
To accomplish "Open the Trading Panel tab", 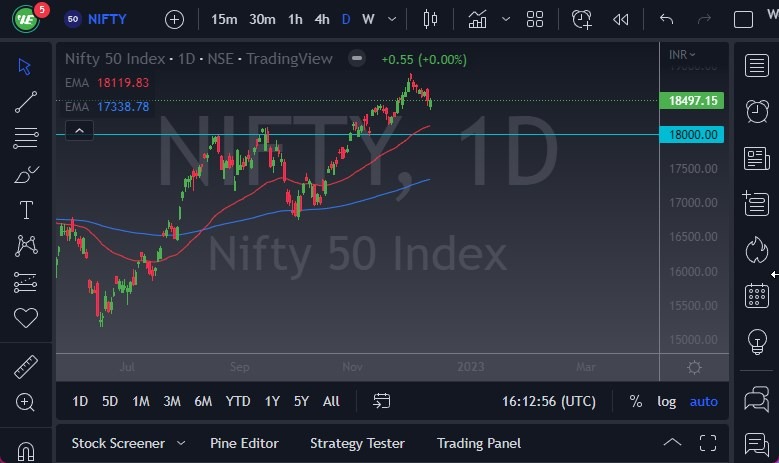I will click(479, 443).
